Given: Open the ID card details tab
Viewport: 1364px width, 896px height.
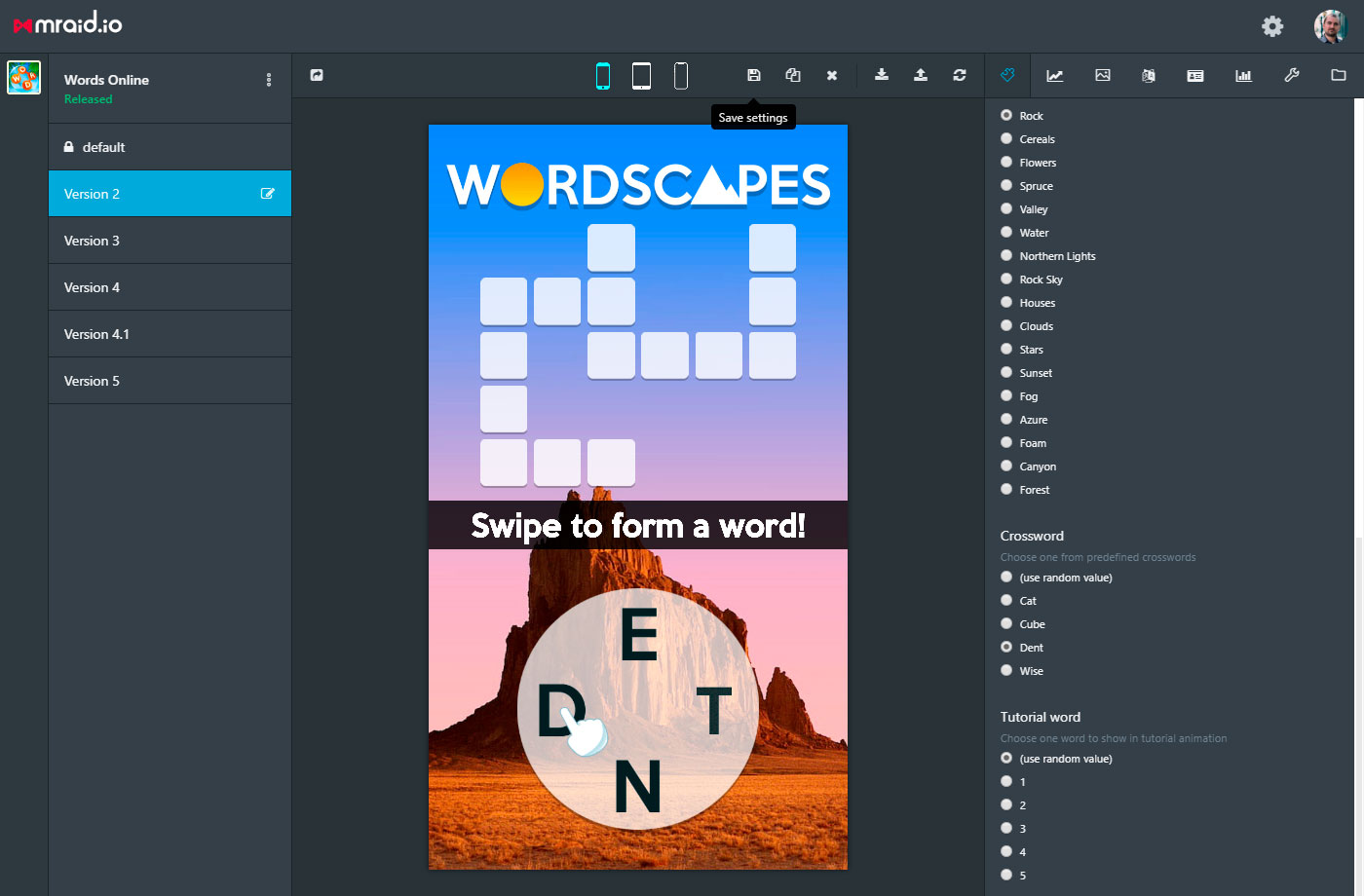Looking at the screenshot, I should tap(1195, 75).
